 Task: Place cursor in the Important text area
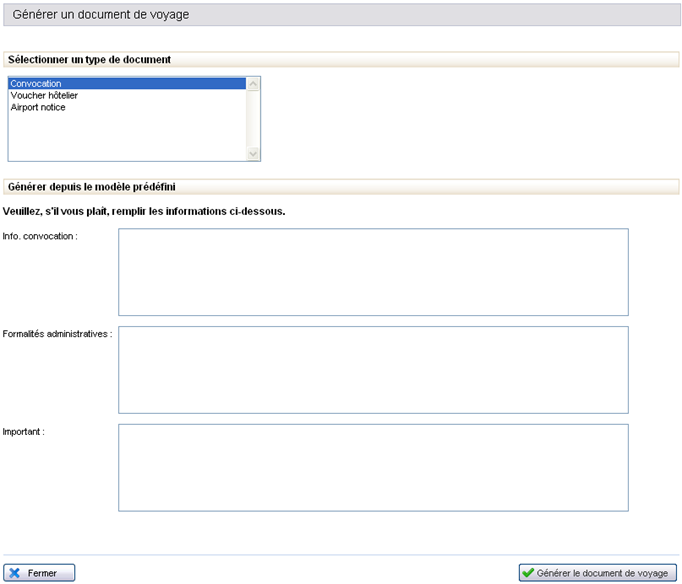(373, 467)
